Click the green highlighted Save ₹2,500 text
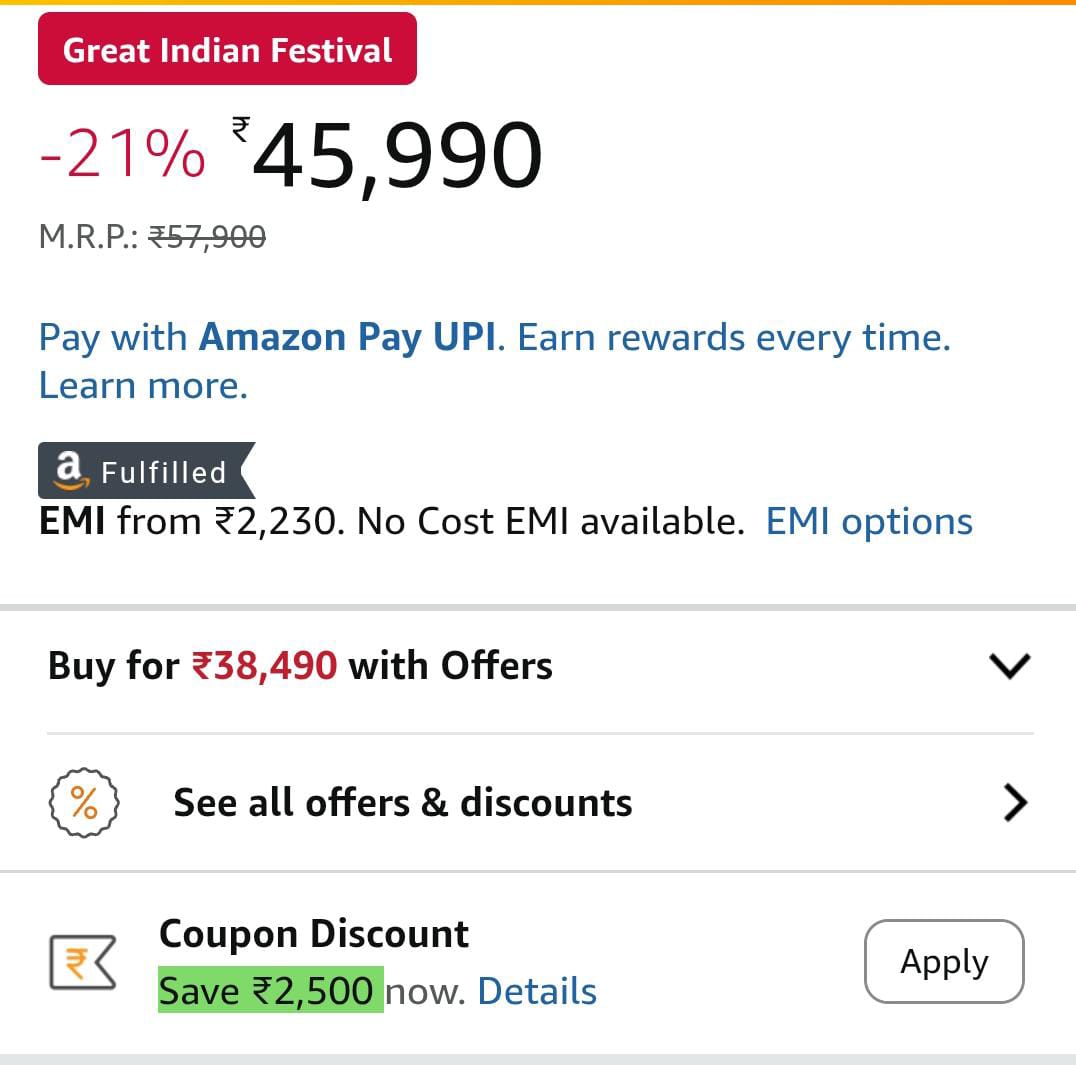 [x=270, y=991]
